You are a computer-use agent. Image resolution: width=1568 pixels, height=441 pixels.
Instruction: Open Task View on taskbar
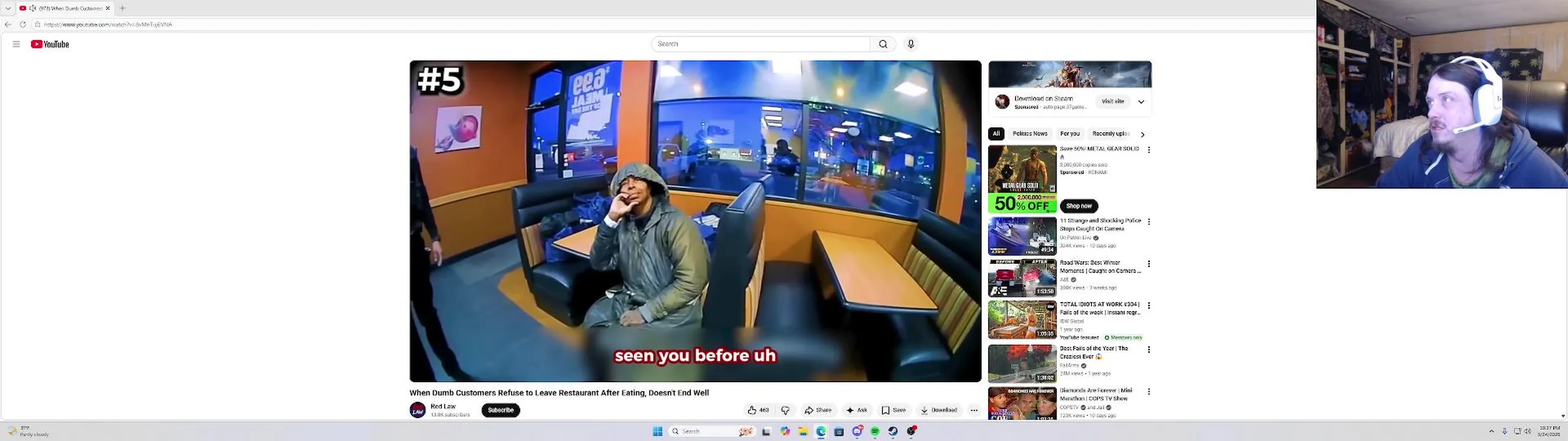click(x=766, y=432)
